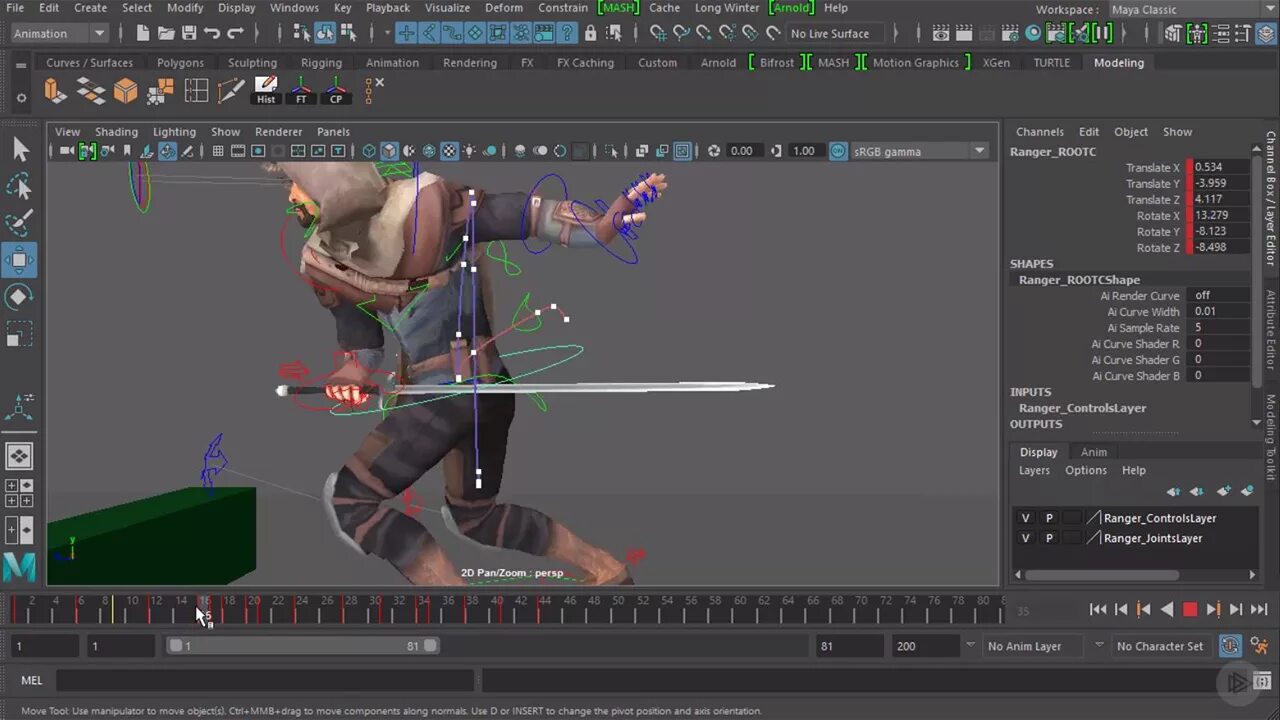Screen dimensions: 1280x720
Task: Click the lock selection padlock icon
Action: [x=590, y=33]
